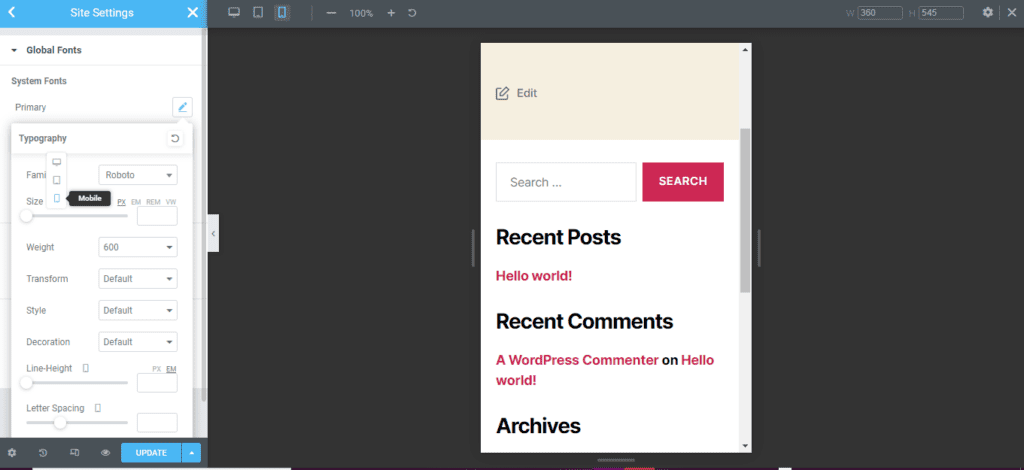
Task: Open the Transform dropdown
Action: [138, 279]
